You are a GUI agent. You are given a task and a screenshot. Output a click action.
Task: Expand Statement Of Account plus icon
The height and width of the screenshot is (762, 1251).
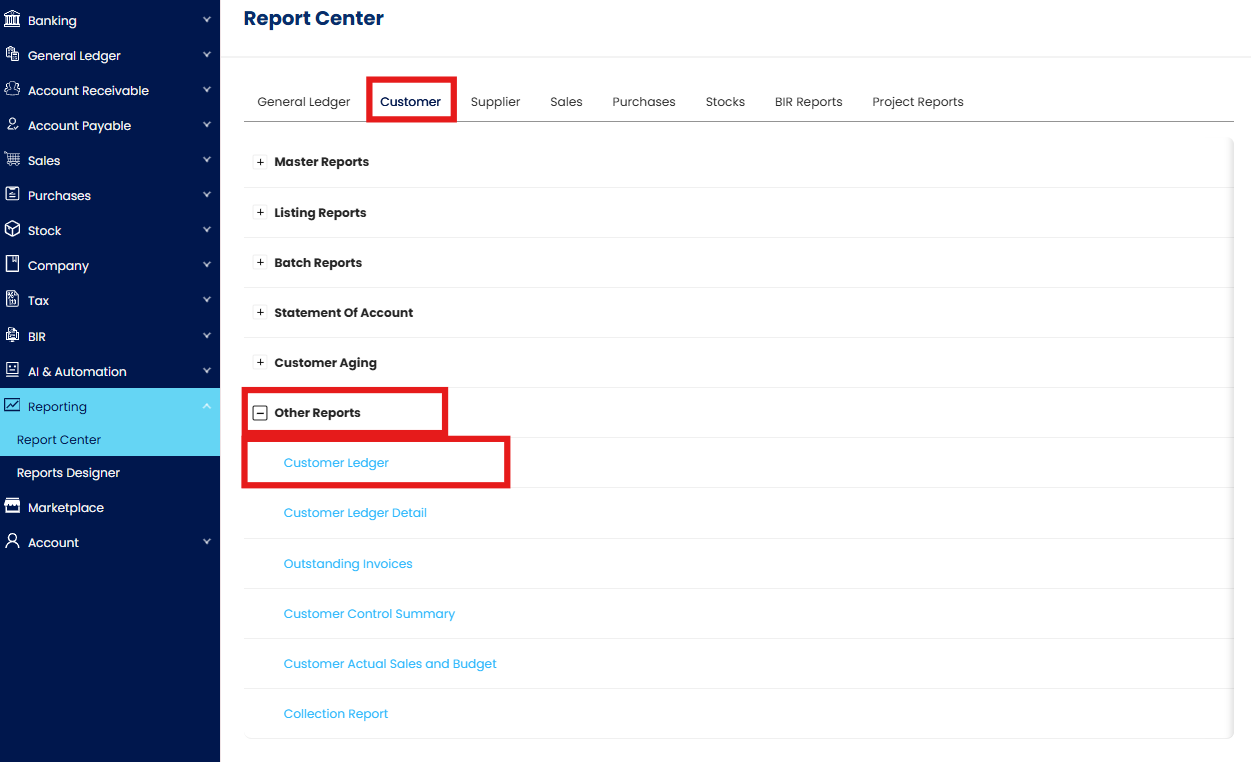point(260,313)
